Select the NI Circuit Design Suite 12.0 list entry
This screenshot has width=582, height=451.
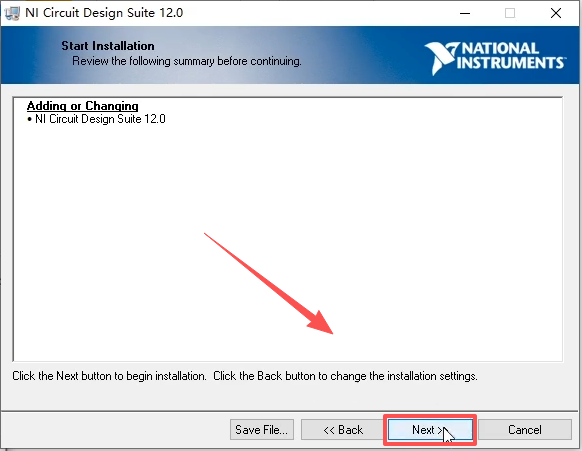pos(96,119)
